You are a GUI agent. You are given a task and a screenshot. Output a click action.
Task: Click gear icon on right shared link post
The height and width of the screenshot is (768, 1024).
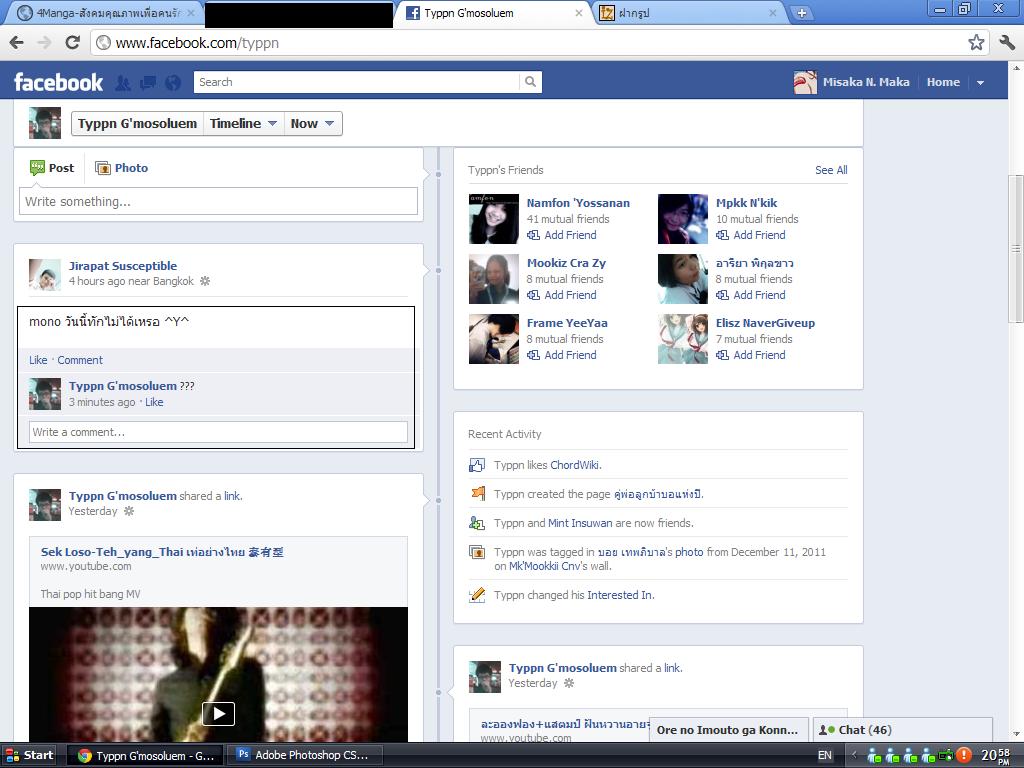pyautogui.click(x=569, y=683)
